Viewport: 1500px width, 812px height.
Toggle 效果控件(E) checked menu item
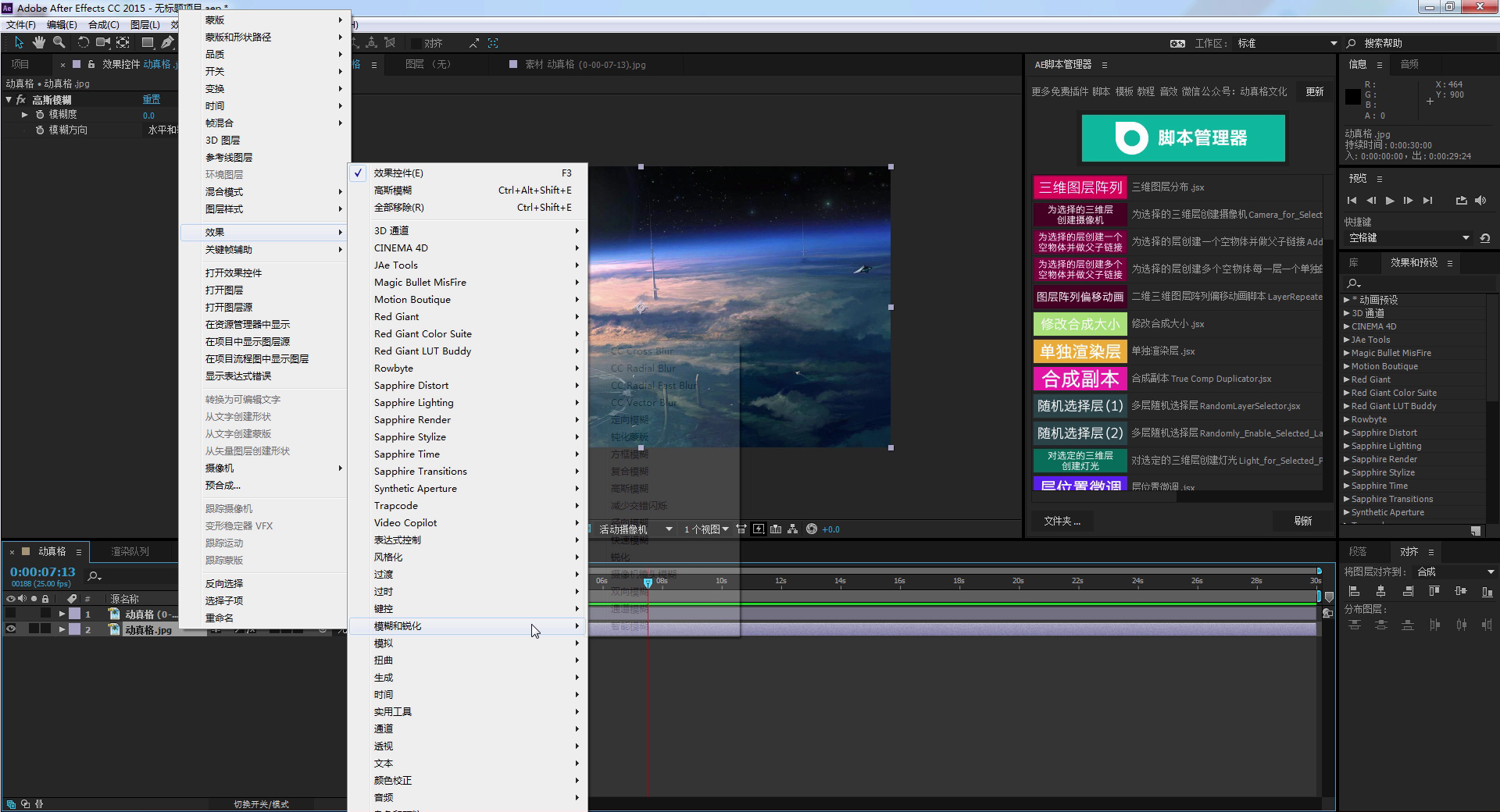coord(468,173)
